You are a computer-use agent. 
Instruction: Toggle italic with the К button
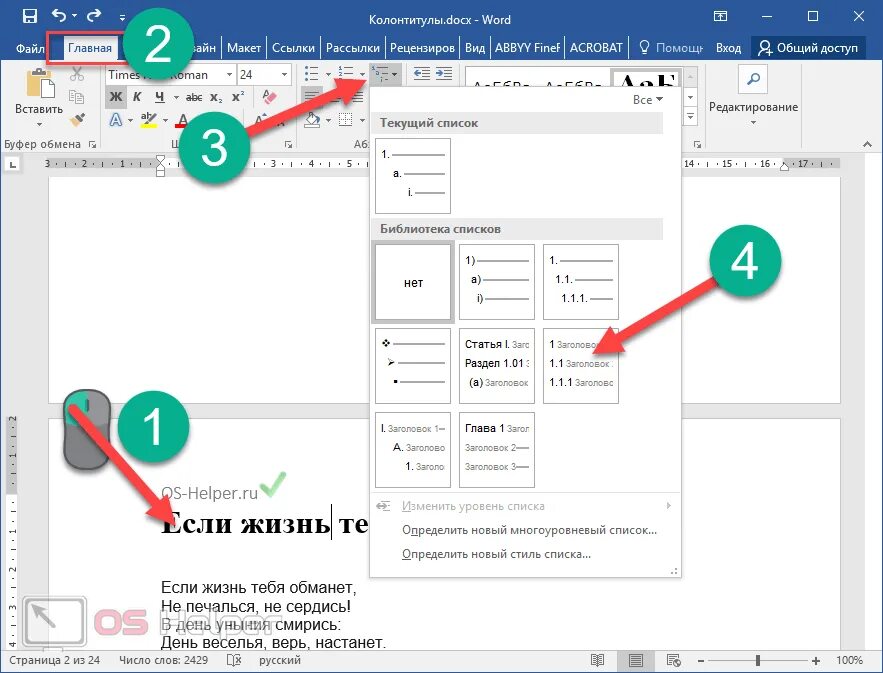pyautogui.click(x=137, y=97)
